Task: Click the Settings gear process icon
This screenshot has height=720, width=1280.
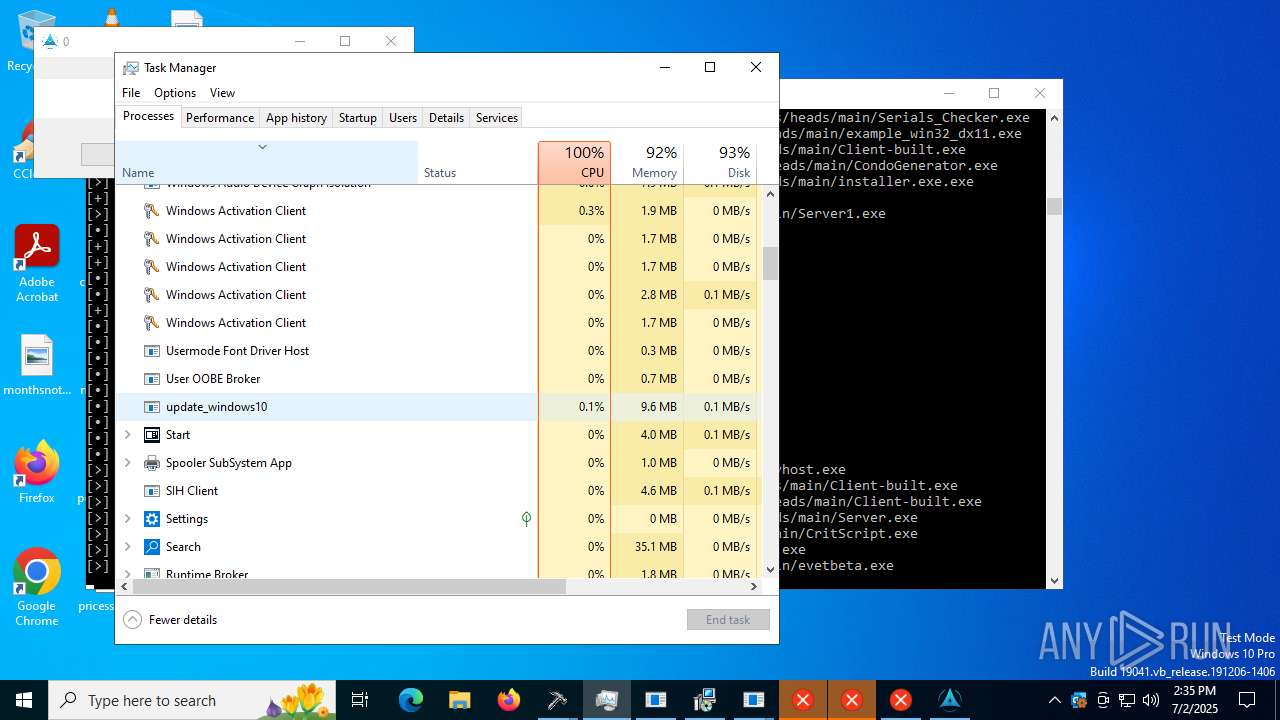Action: coord(152,519)
